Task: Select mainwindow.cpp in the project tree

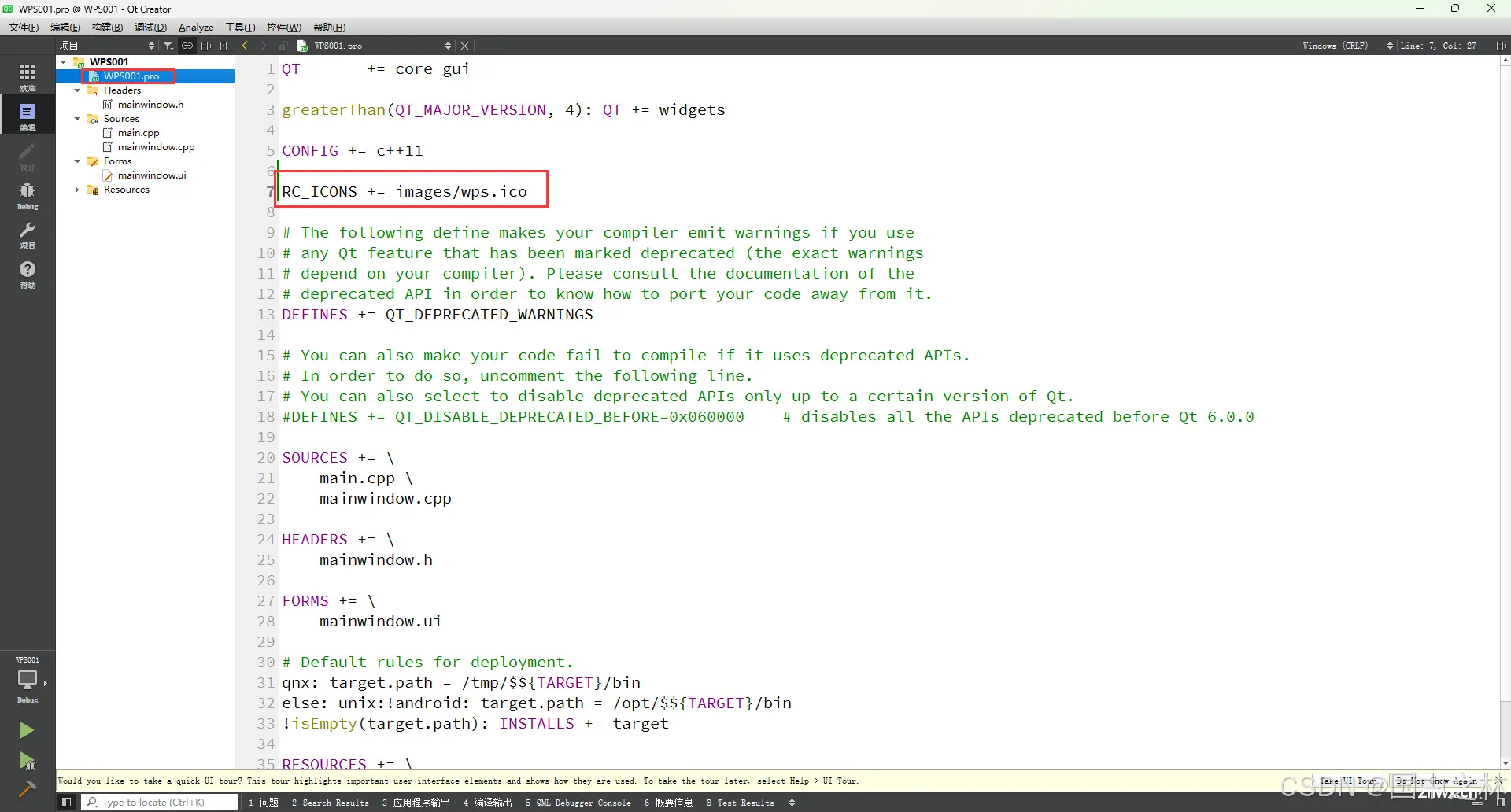Action: pyautogui.click(x=156, y=147)
